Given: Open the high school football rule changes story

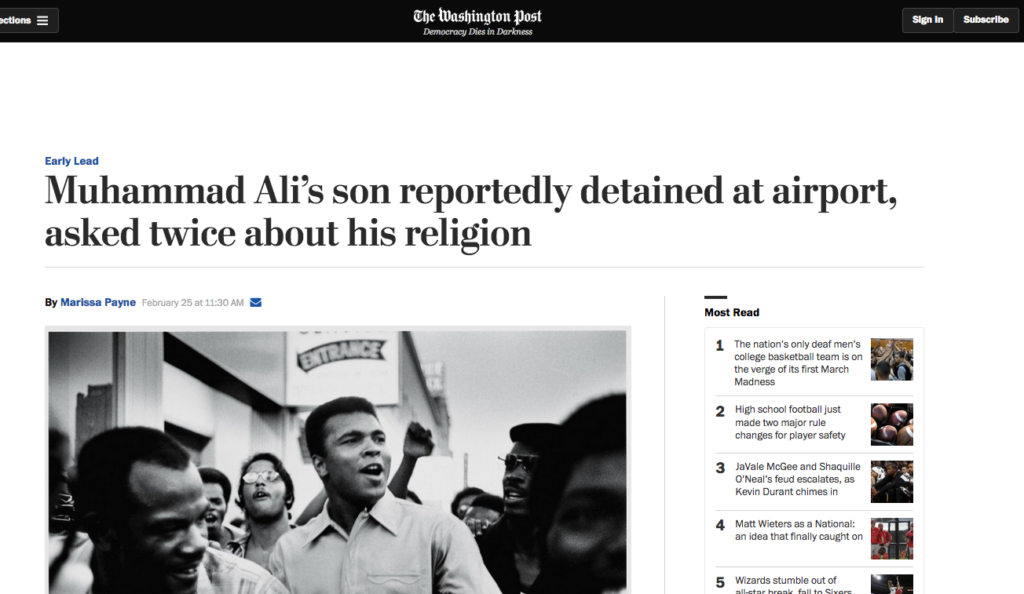Looking at the screenshot, I should click(790, 422).
